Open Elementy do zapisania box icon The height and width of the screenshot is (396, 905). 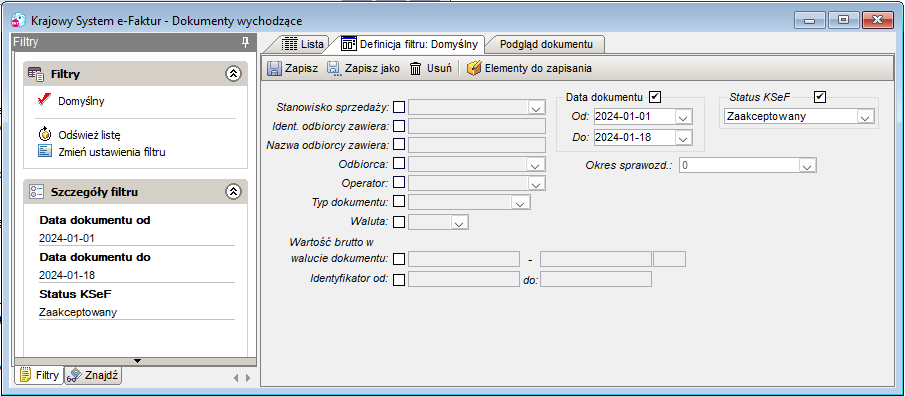473,68
